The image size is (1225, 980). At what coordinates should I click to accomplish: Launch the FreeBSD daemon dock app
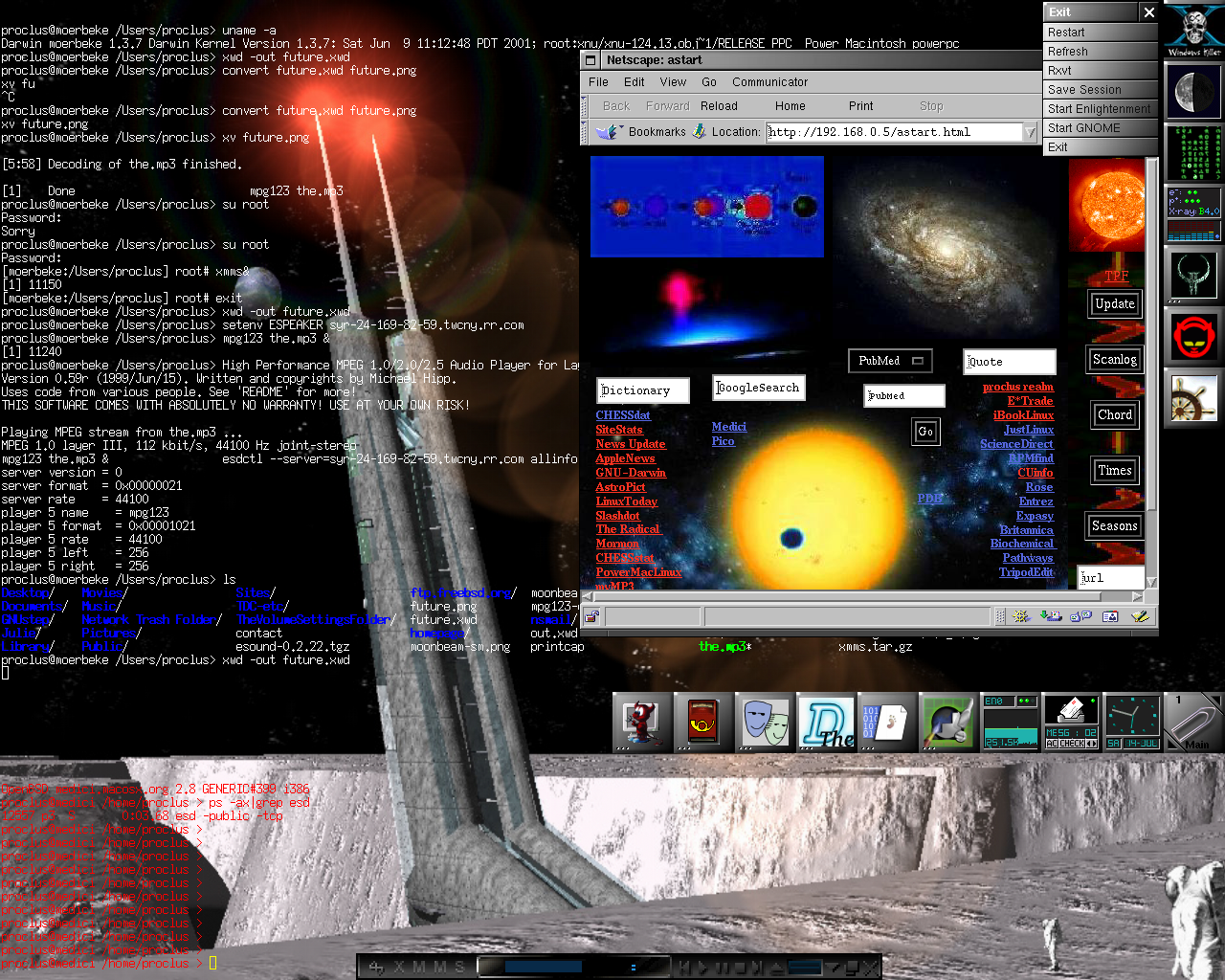click(643, 723)
